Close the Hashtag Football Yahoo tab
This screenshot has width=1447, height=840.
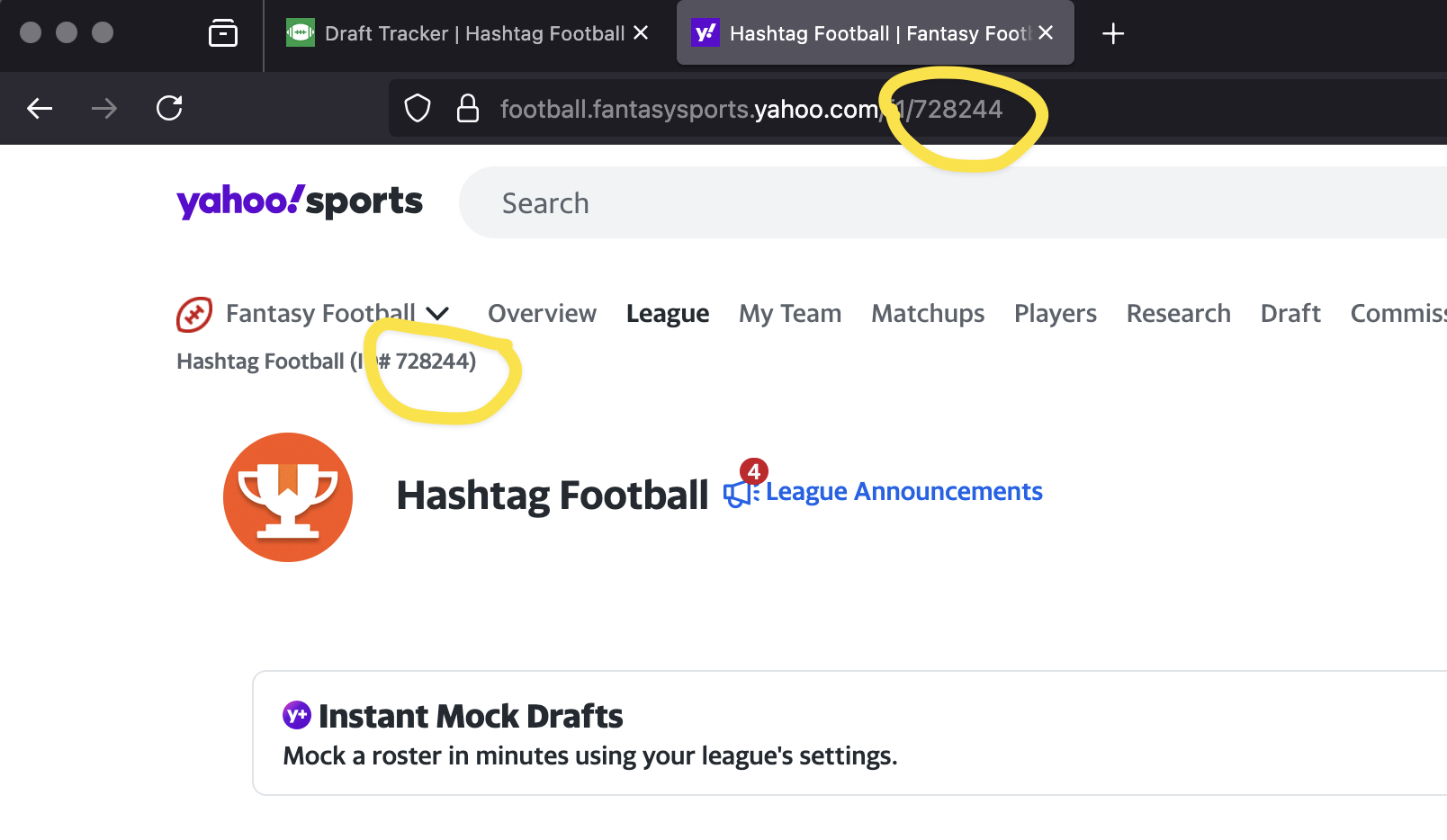point(1046,33)
